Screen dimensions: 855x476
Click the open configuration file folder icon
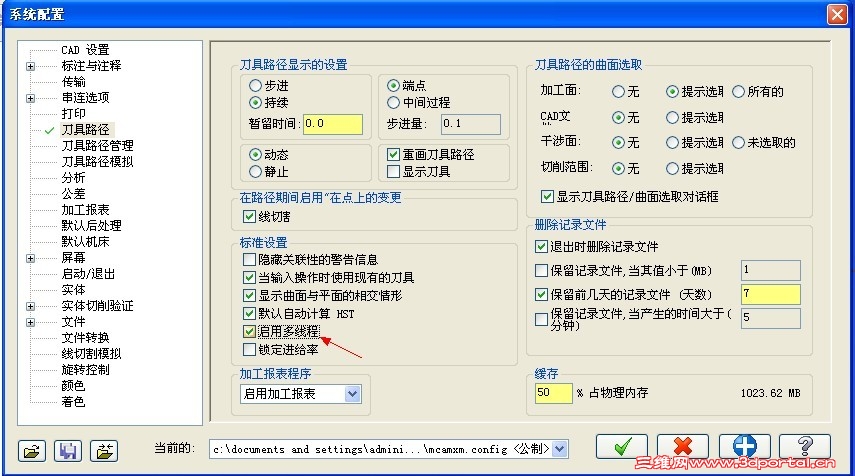pos(32,451)
